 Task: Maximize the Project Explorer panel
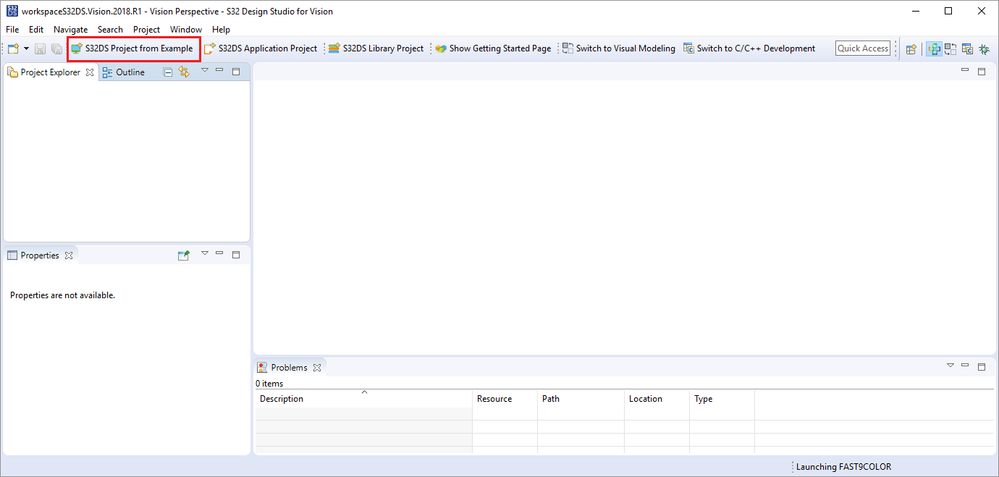pyautogui.click(x=236, y=71)
